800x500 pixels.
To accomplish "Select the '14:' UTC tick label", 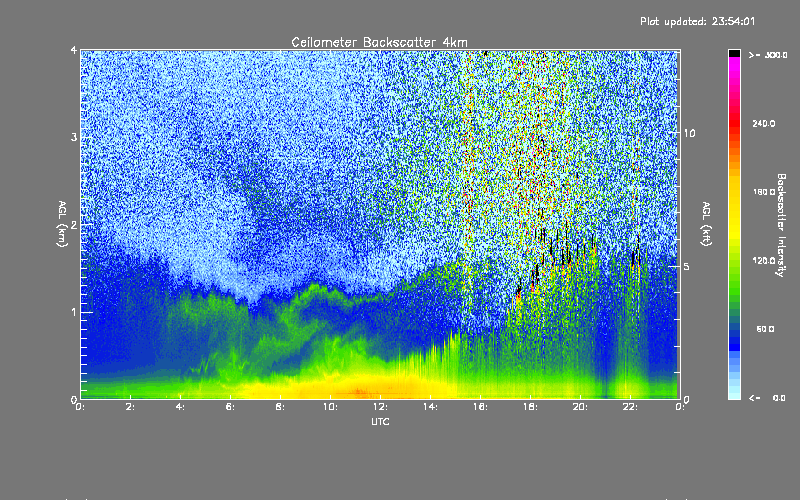I will [430, 407].
